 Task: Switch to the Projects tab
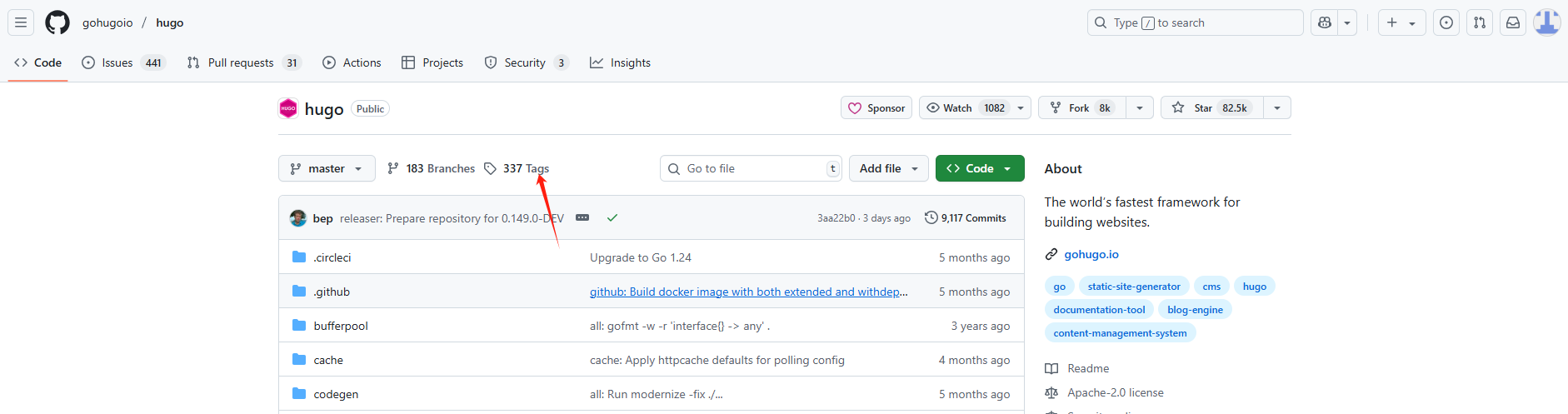click(432, 62)
